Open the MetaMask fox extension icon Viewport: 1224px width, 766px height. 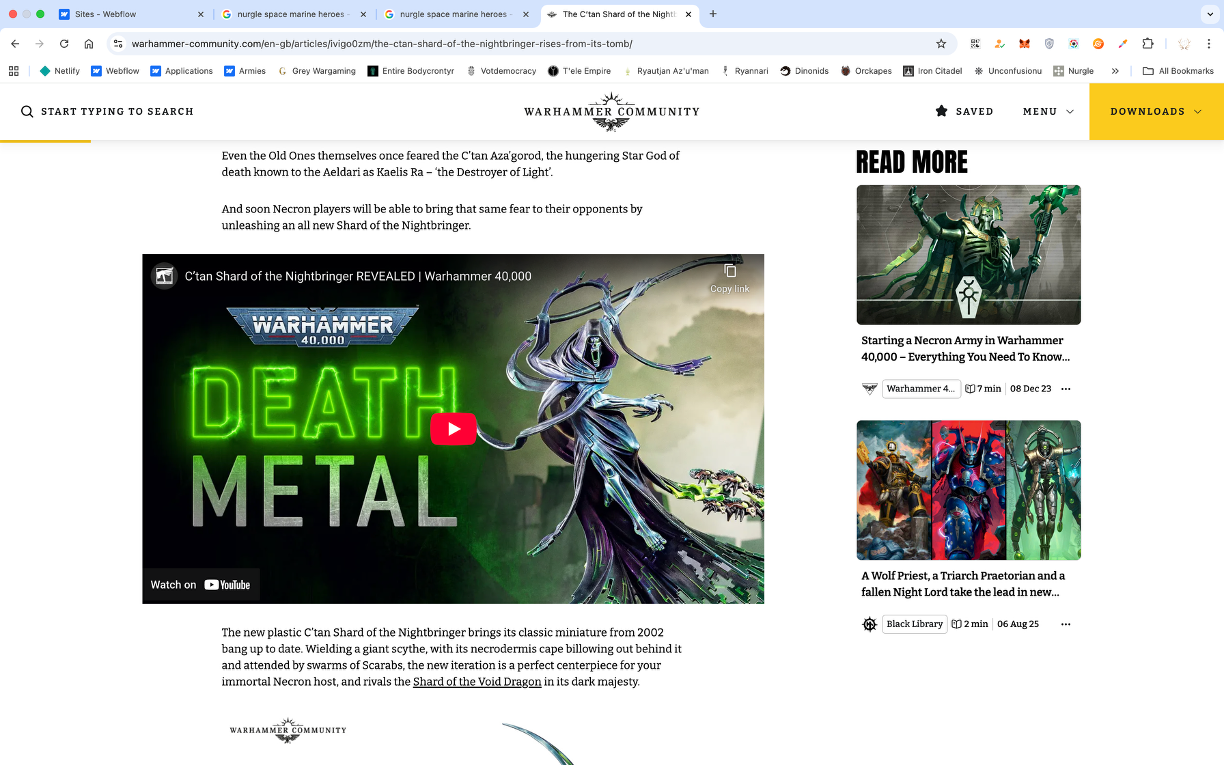pyautogui.click(x=1024, y=44)
